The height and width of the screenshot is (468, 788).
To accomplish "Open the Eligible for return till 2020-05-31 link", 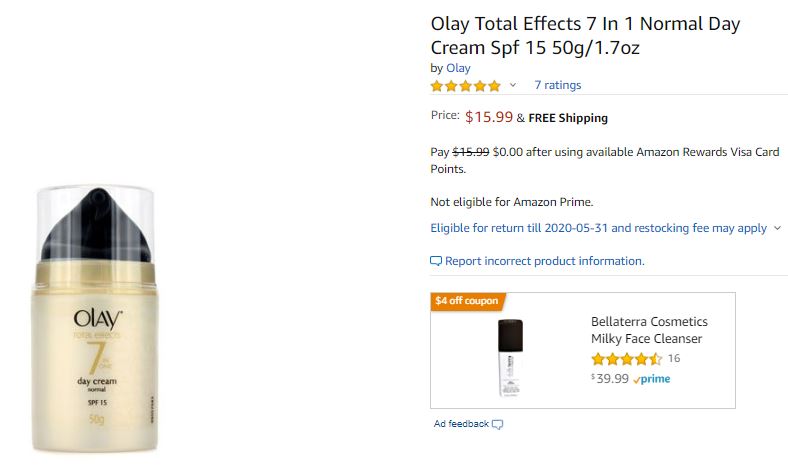I will [598, 228].
